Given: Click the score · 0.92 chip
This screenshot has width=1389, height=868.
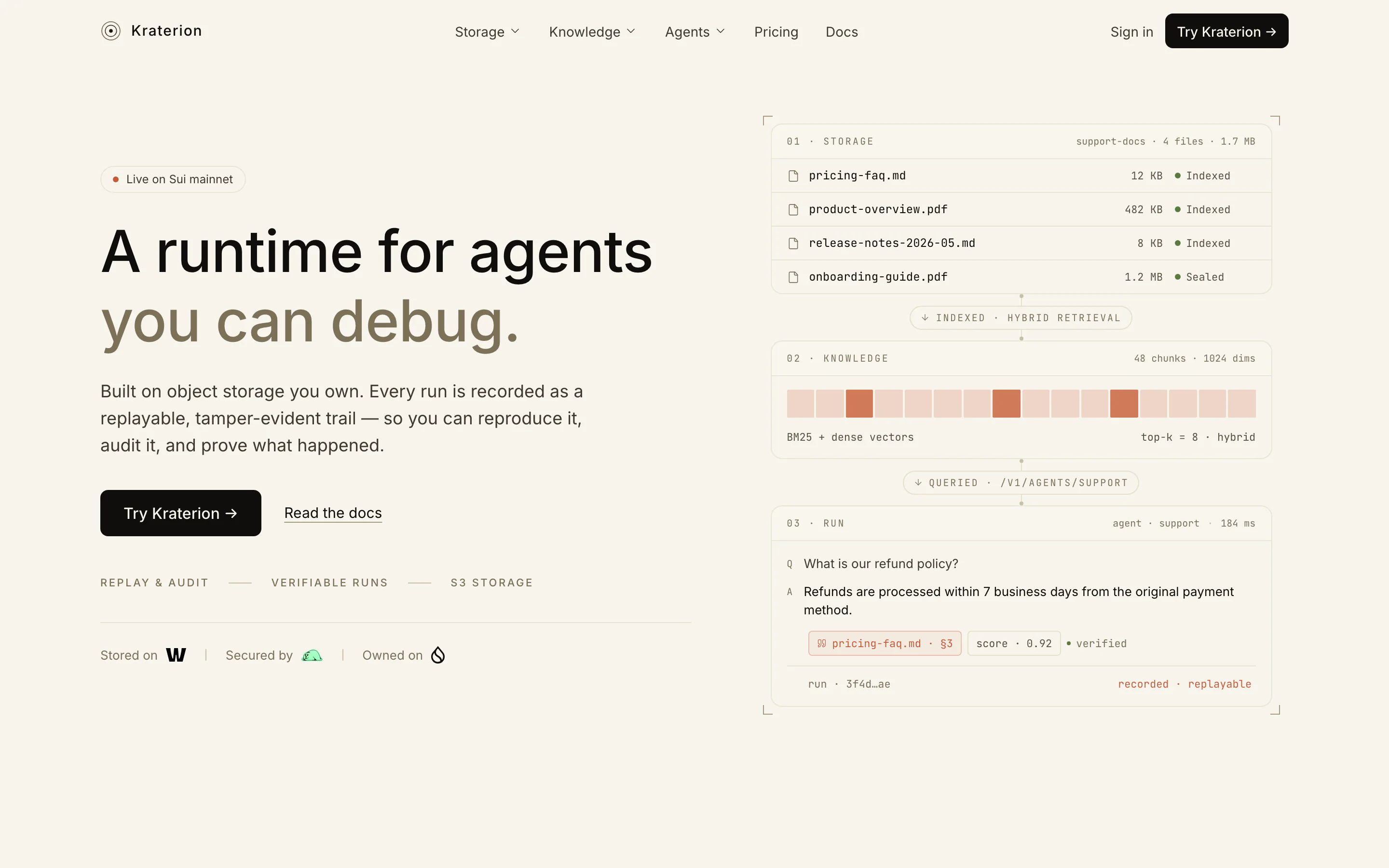Looking at the screenshot, I should pyautogui.click(x=1014, y=643).
